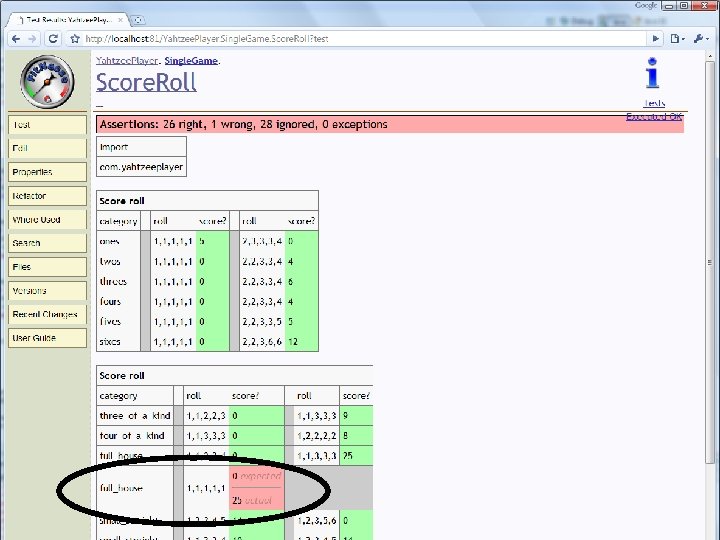Open Properties from the sidebar
Viewport: 720px width, 540px height.
[47, 172]
